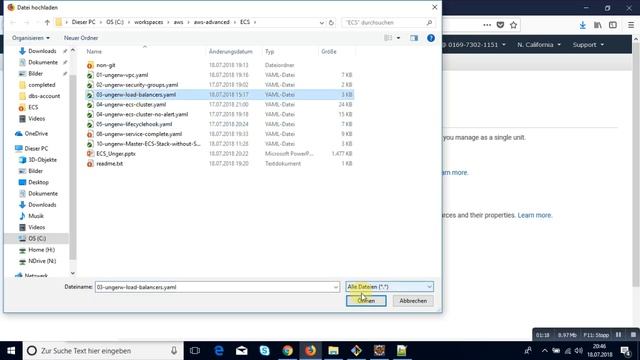Image resolution: width=640 pixels, height=360 pixels.
Task: Select 05-ungerw-lifecyclehook.yaml file
Action: click(x=134, y=124)
